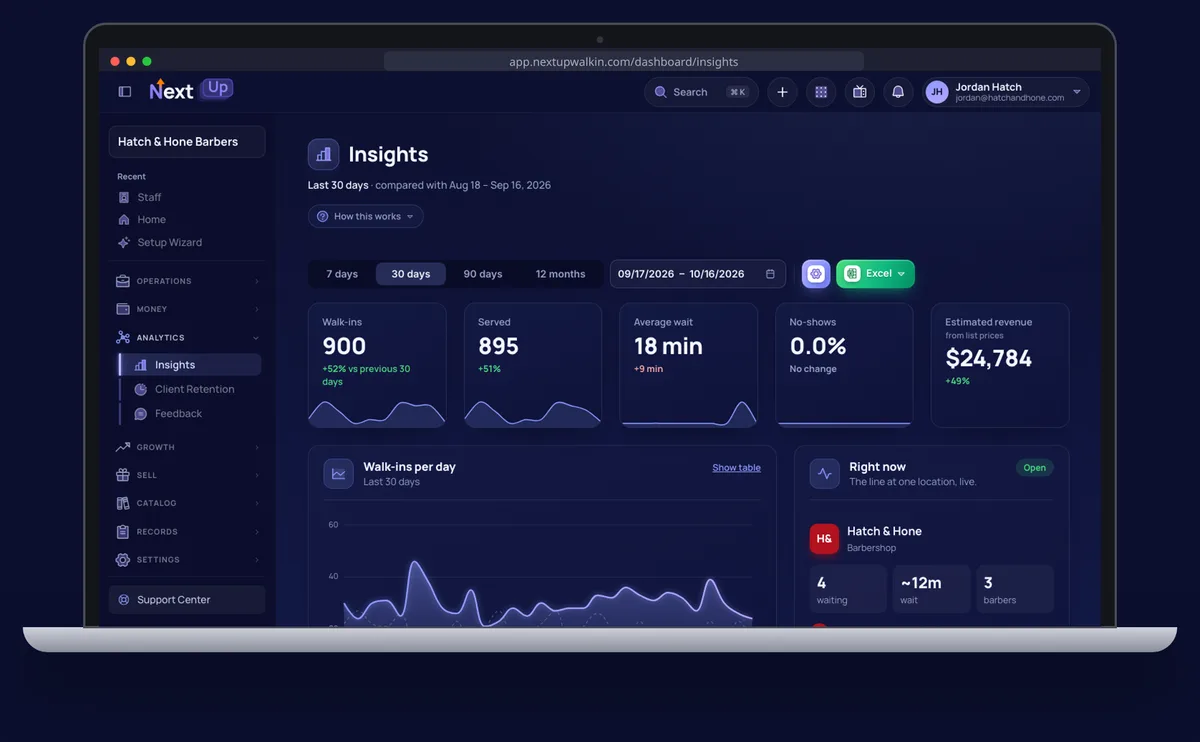
Task: Click the Client Retention pie icon
Action: click(x=141, y=389)
